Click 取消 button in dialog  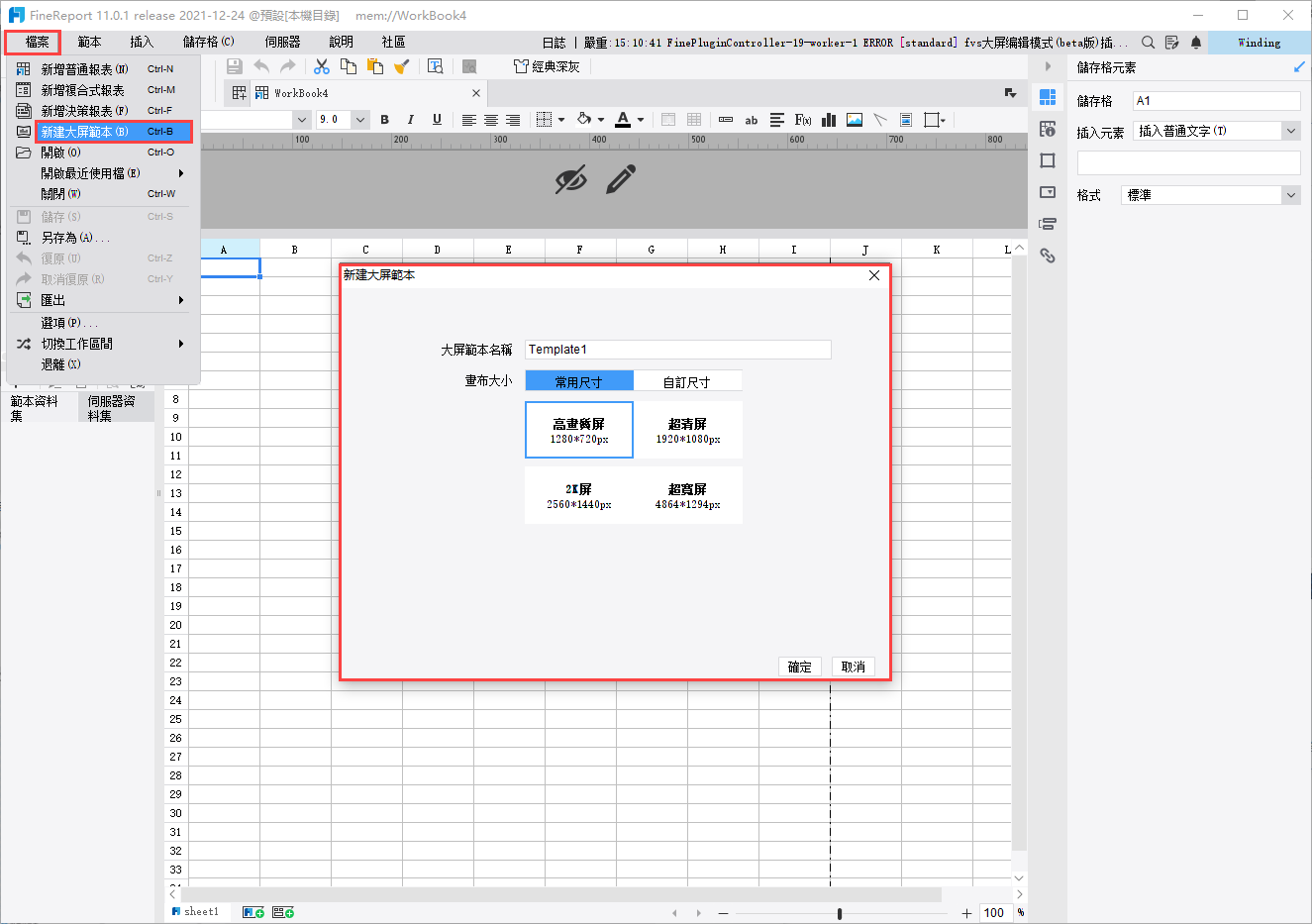pos(854,667)
